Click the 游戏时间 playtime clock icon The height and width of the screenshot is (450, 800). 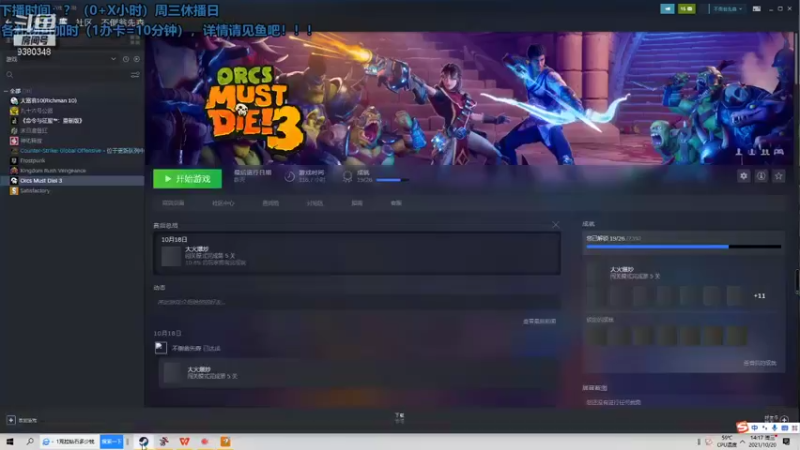[289, 177]
